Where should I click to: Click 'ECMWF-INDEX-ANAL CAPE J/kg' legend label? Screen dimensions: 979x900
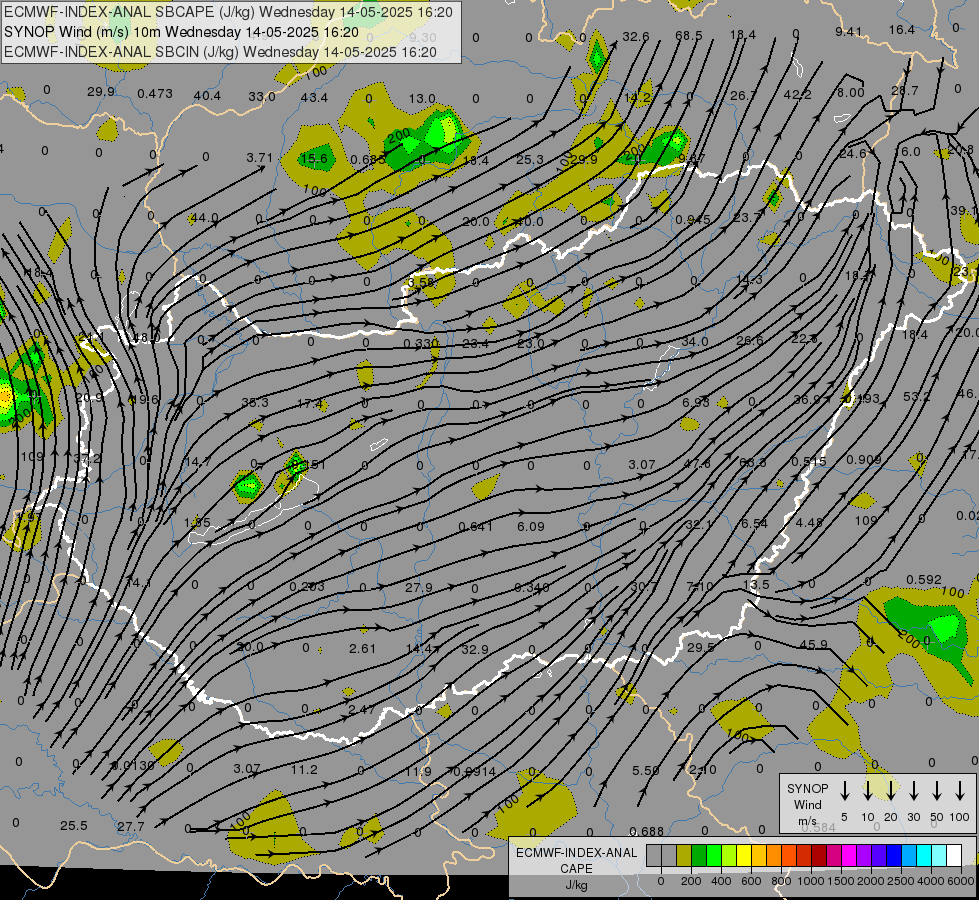(x=576, y=868)
